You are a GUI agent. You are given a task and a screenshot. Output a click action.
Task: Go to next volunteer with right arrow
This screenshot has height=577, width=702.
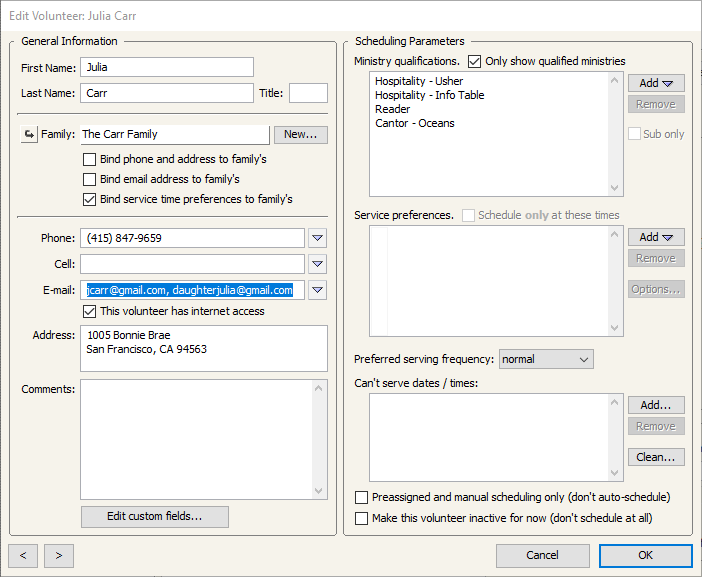click(x=59, y=555)
